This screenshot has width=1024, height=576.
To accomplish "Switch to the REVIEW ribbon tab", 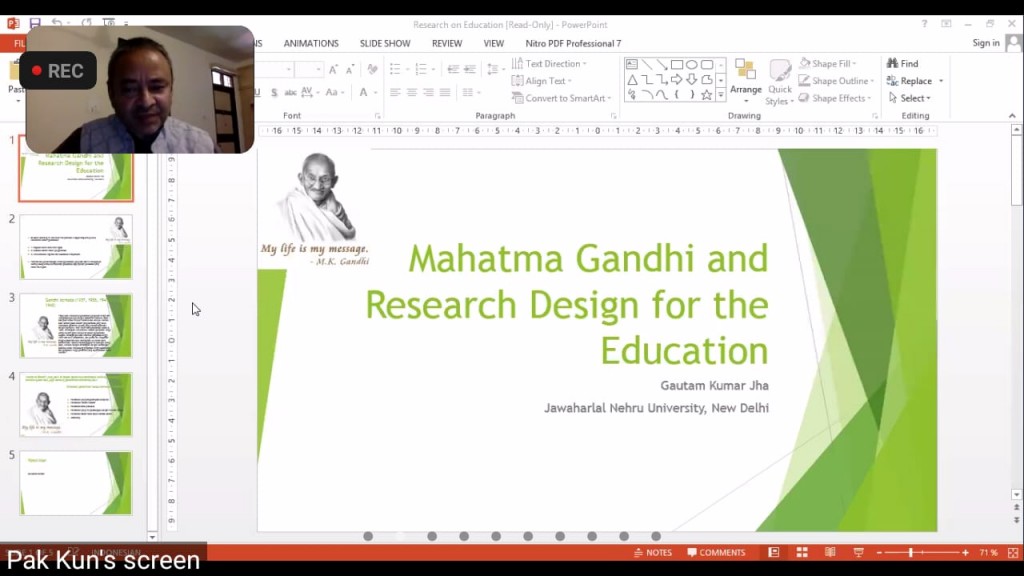I will point(447,43).
